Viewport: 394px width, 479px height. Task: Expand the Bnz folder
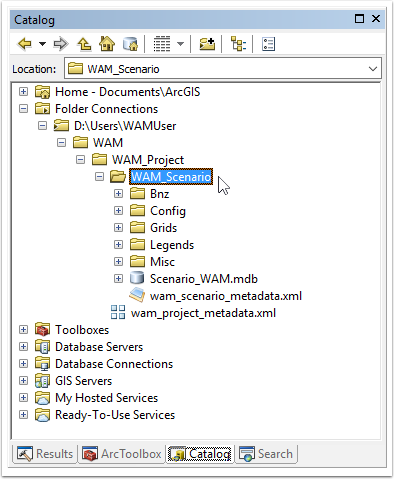[x=118, y=194]
